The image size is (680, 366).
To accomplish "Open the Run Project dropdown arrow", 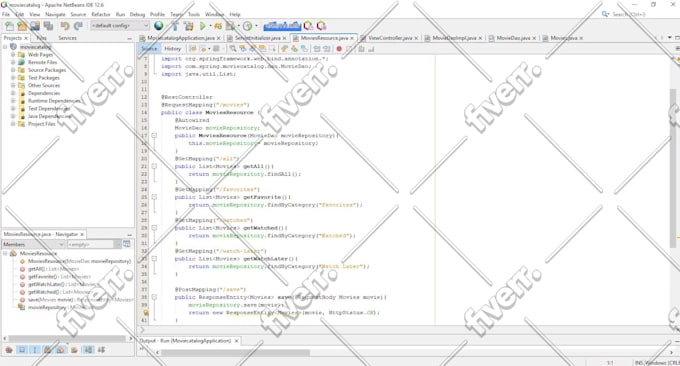I will (x=210, y=26).
